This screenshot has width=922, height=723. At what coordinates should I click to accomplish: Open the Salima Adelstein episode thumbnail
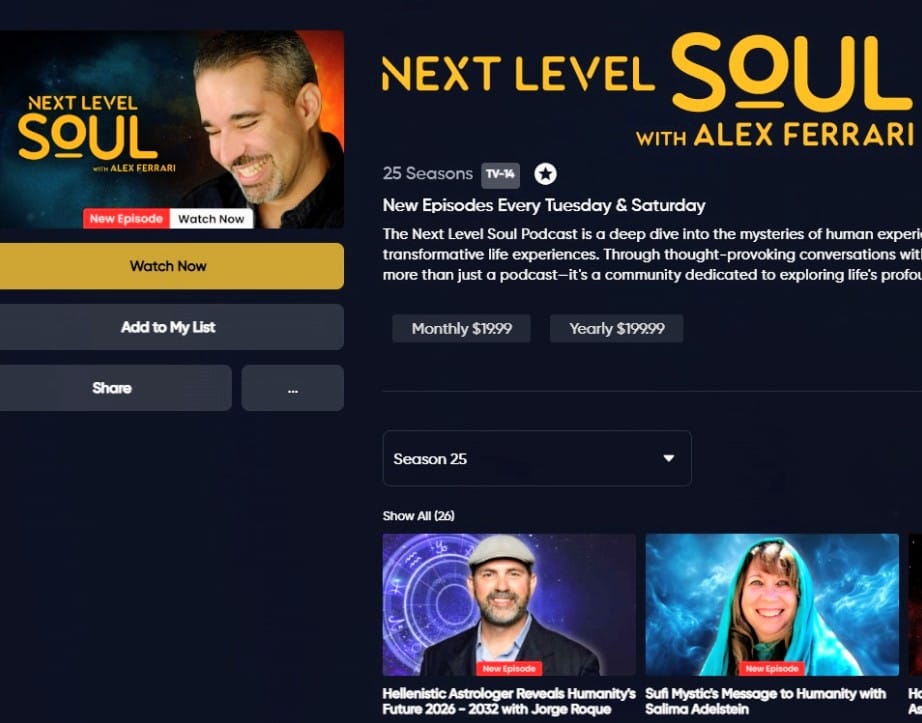point(772,605)
